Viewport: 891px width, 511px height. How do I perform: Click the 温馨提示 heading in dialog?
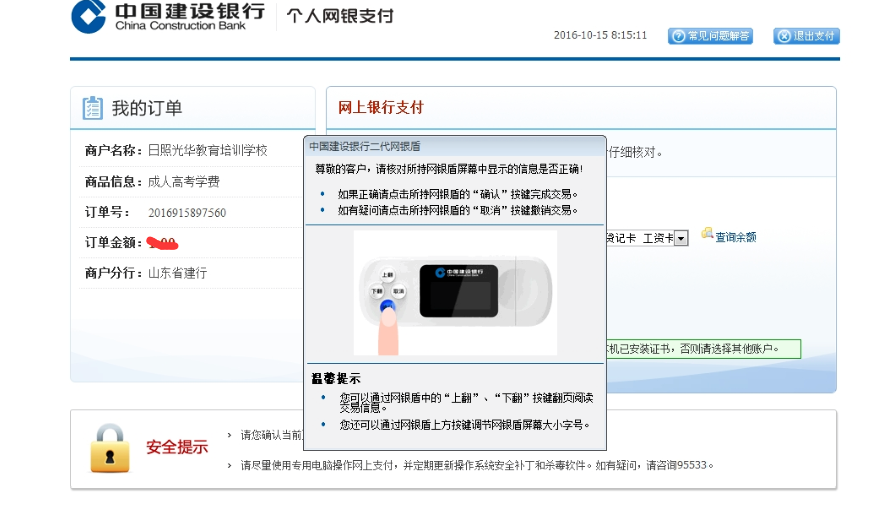coord(336,379)
